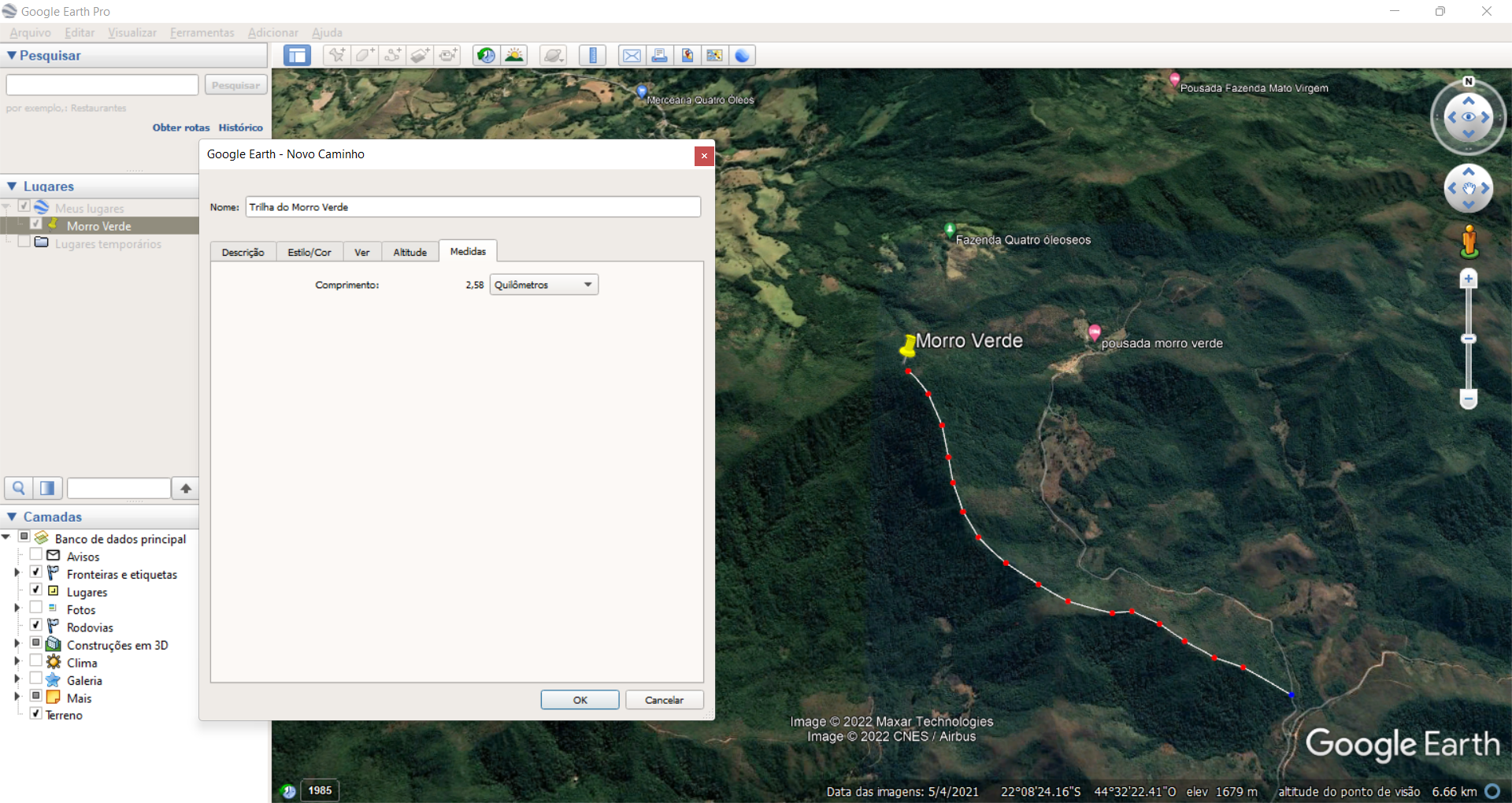Enable the Clima layer checkbox
1512x803 pixels.
(35, 661)
